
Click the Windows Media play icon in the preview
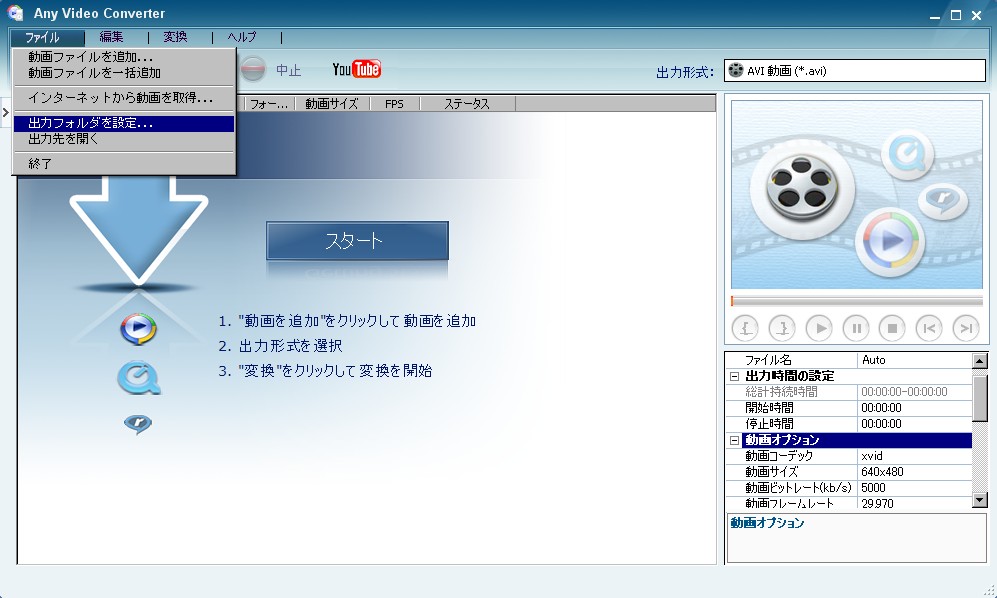tap(890, 240)
